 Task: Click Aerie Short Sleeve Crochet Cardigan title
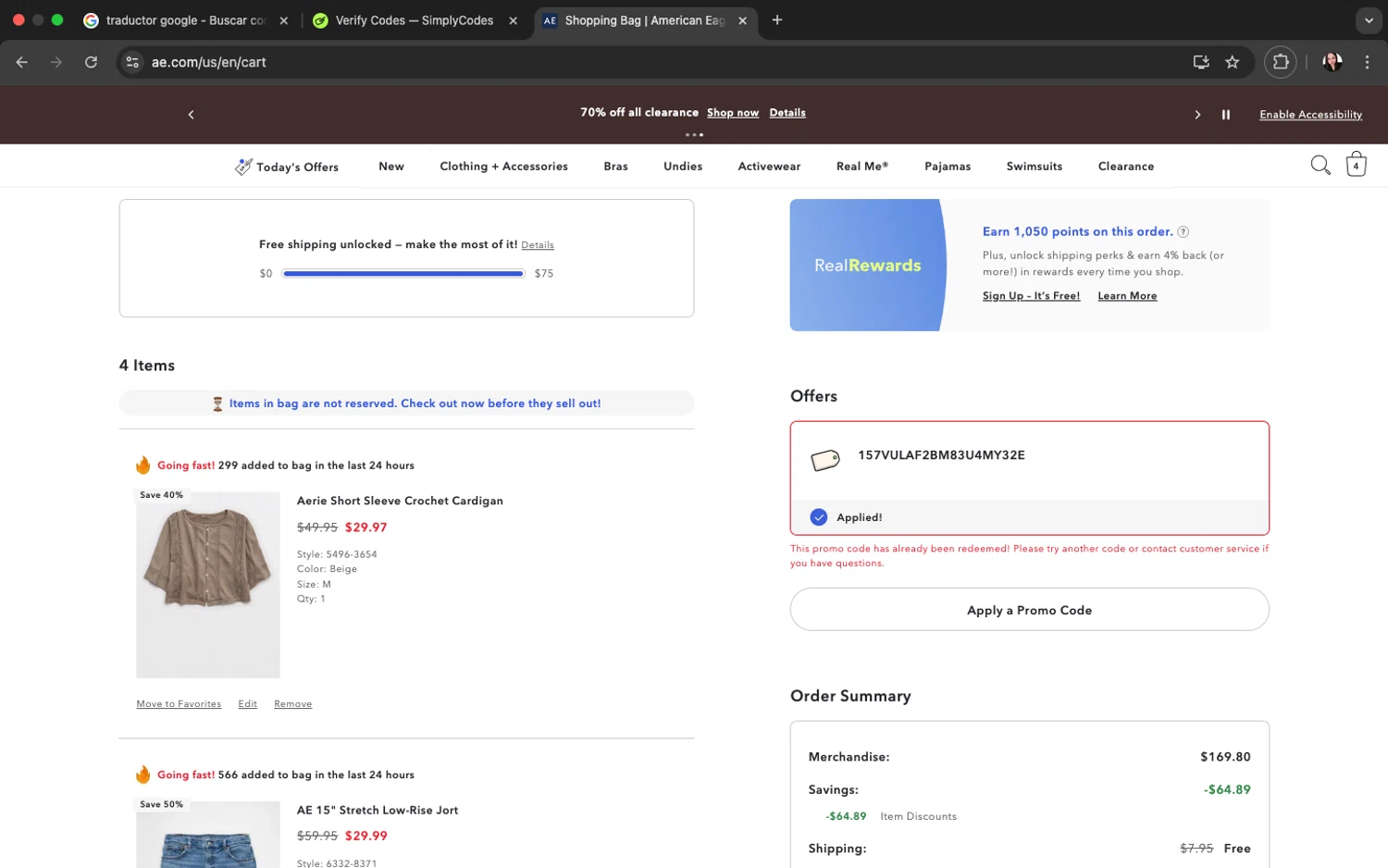(400, 501)
